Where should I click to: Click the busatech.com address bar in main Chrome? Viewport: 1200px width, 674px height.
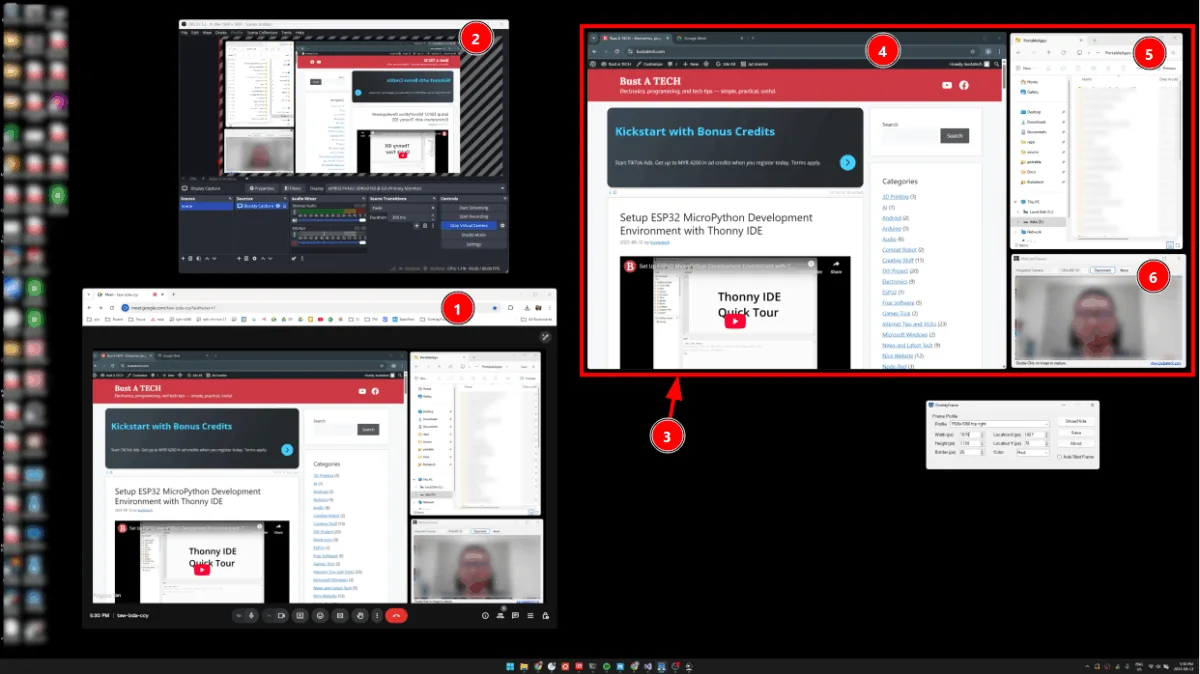[800, 51]
